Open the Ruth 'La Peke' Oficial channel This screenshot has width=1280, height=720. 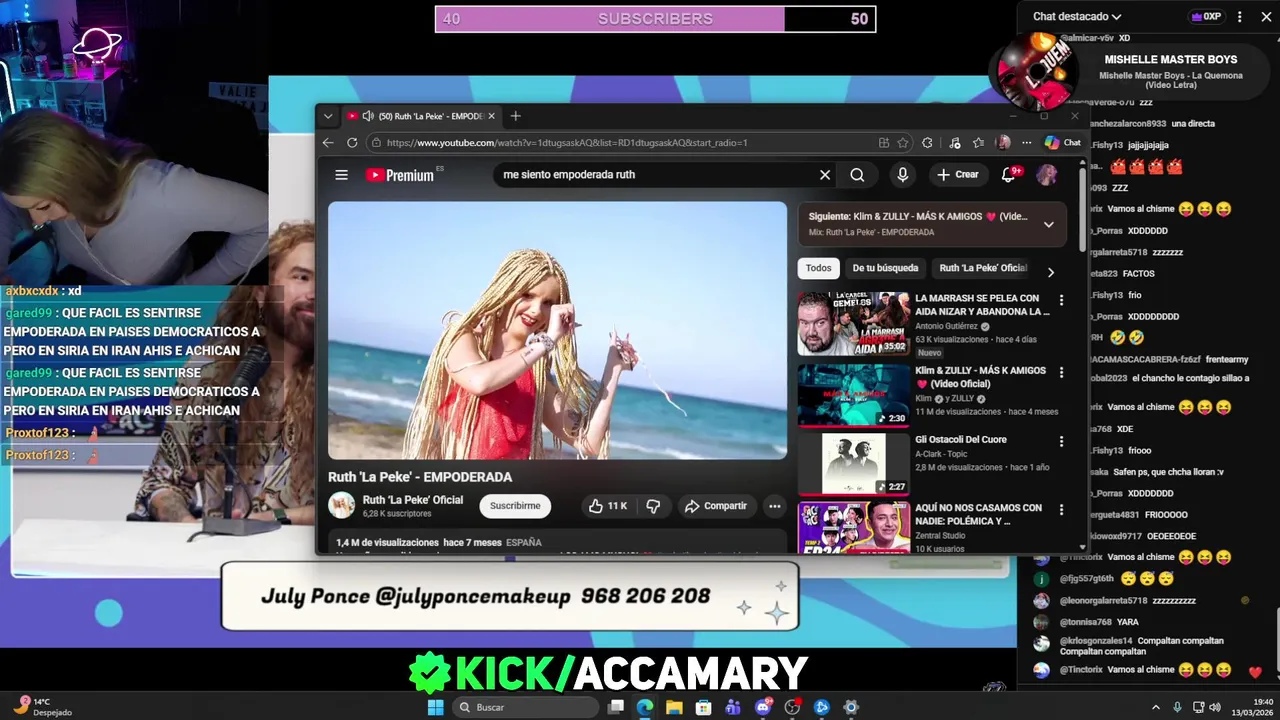coord(412,500)
